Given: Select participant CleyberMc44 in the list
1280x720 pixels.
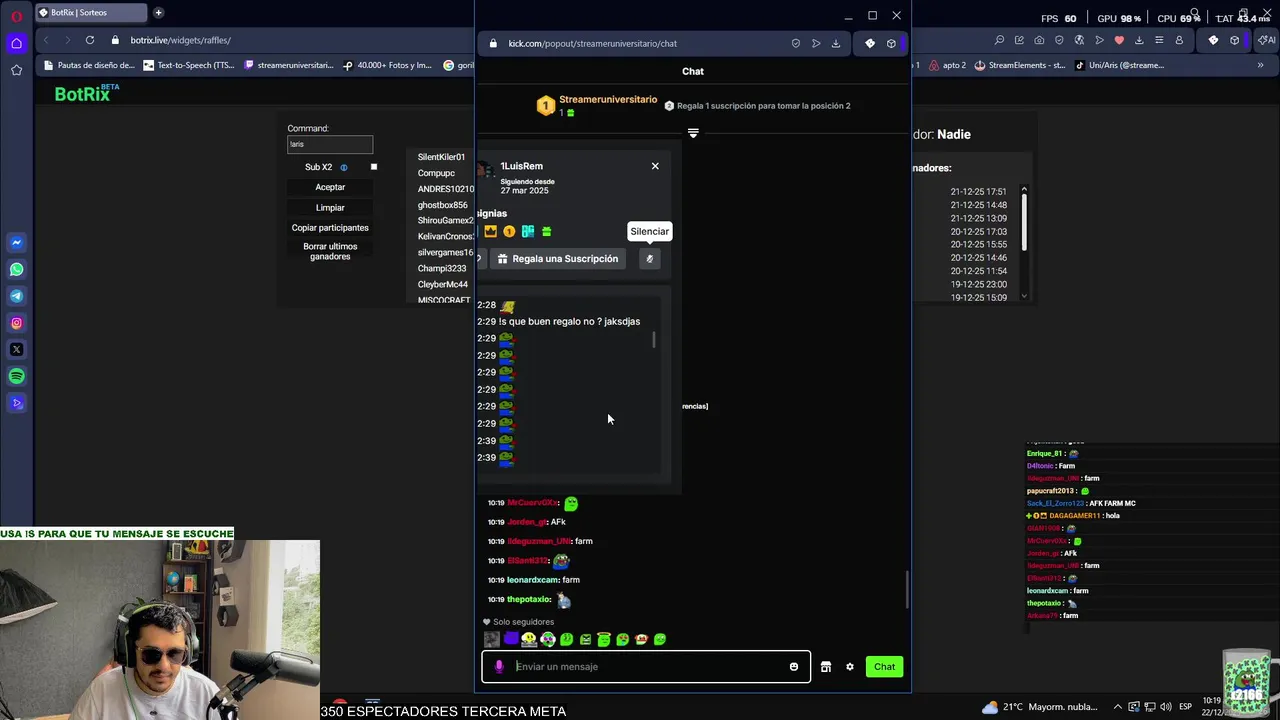Looking at the screenshot, I should point(443,284).
